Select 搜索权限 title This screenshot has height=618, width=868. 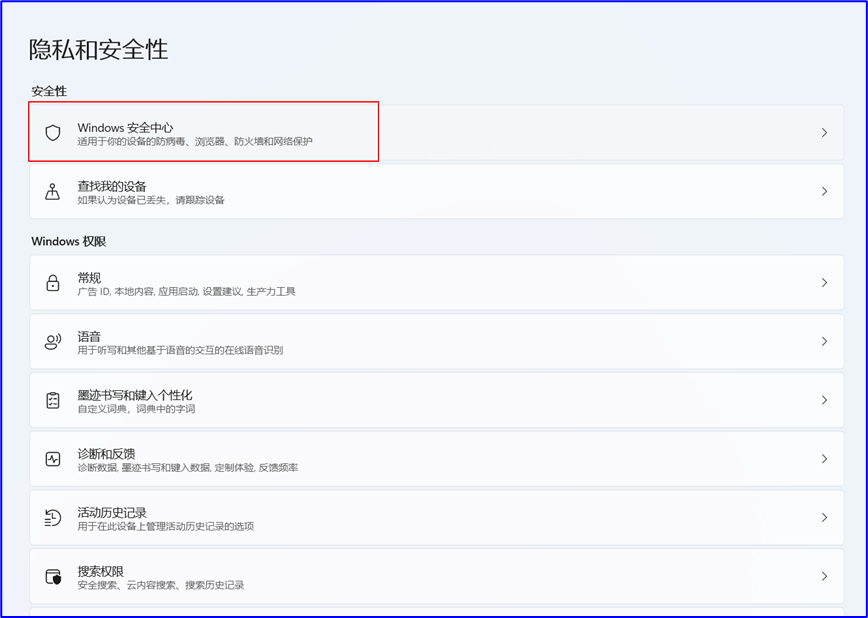[101, 571]
